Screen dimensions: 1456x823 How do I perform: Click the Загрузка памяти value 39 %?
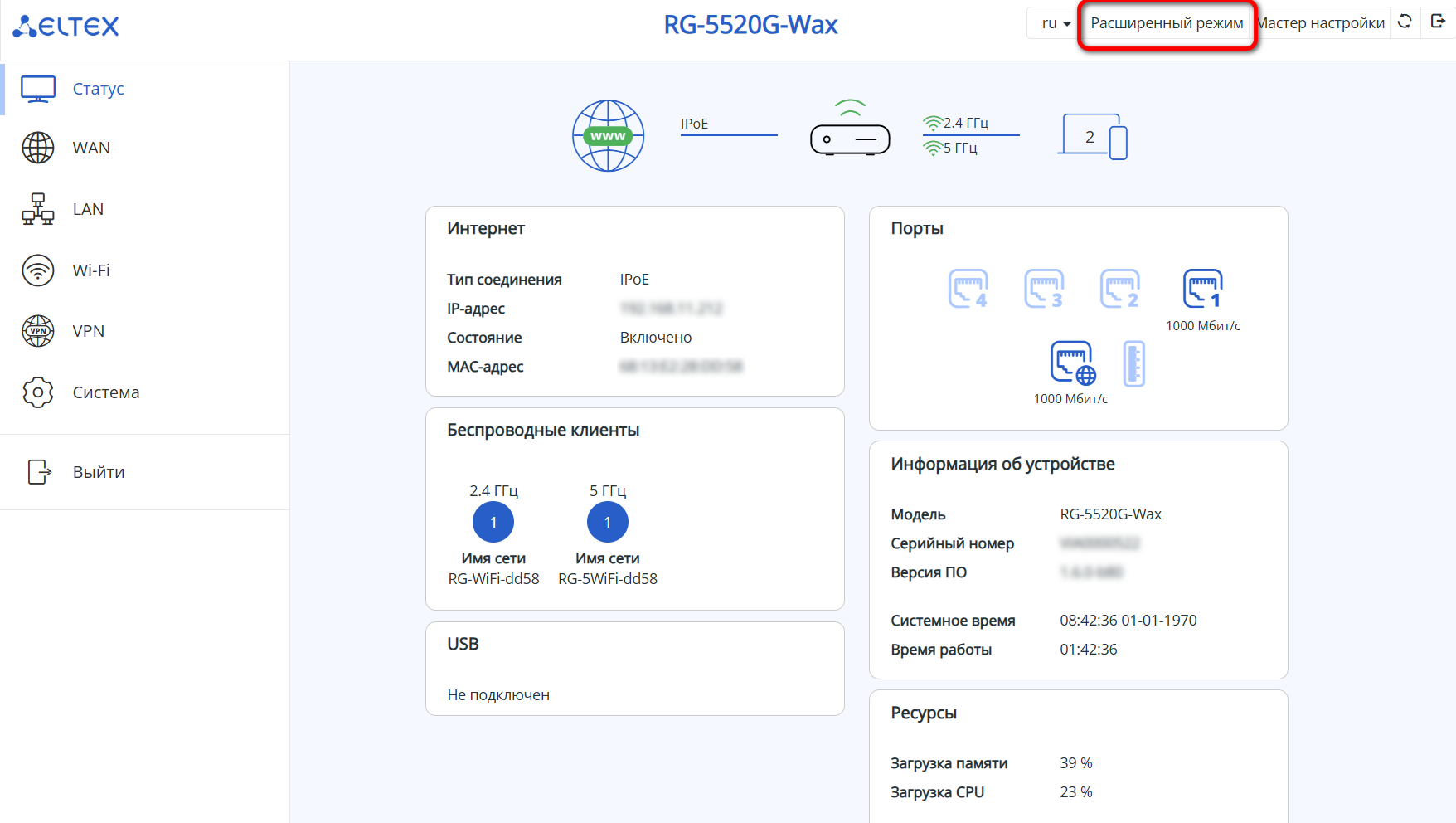[x=1075, y=763]
